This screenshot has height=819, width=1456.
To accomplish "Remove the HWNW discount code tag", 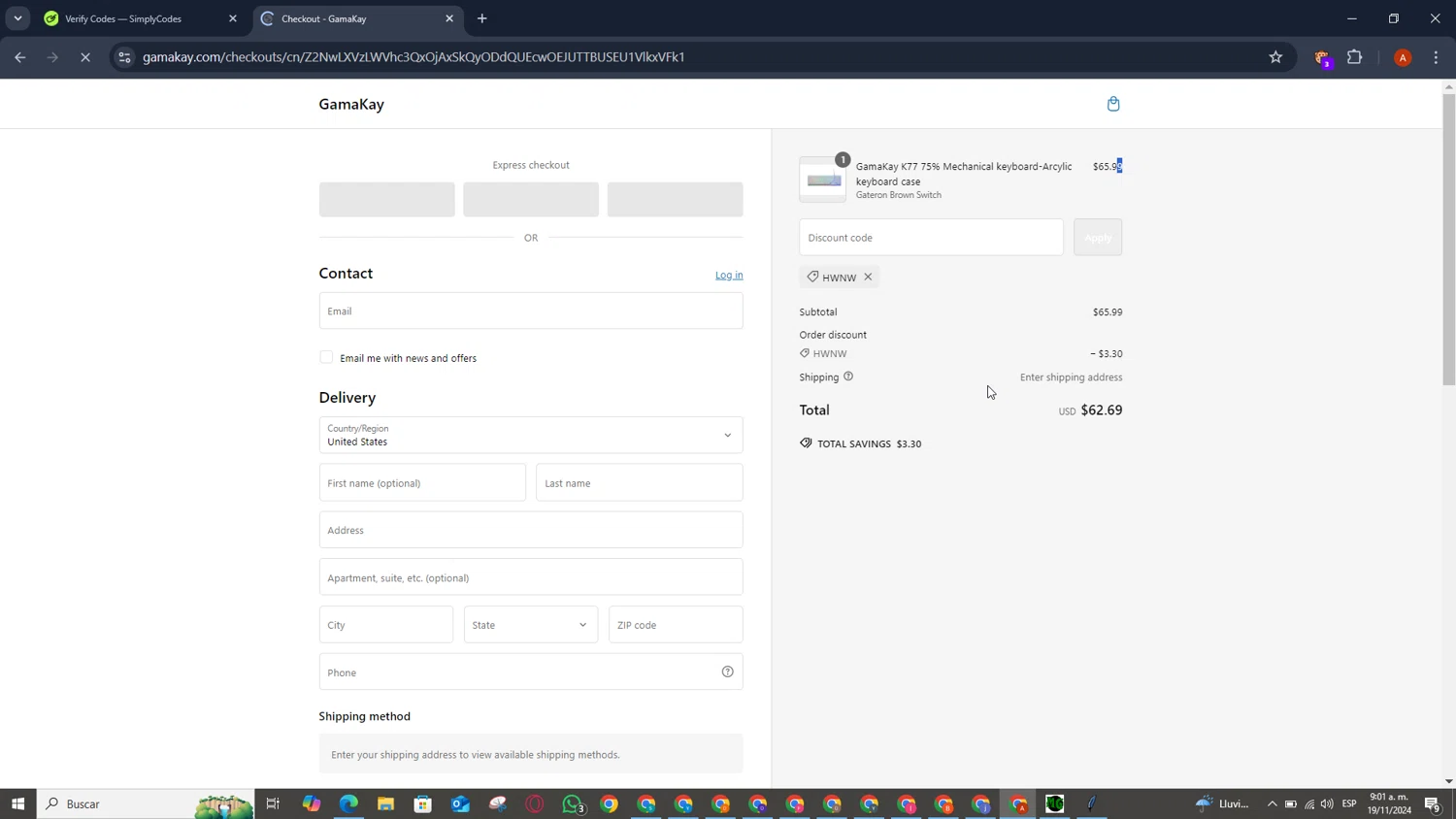I will tap(868, 277).
